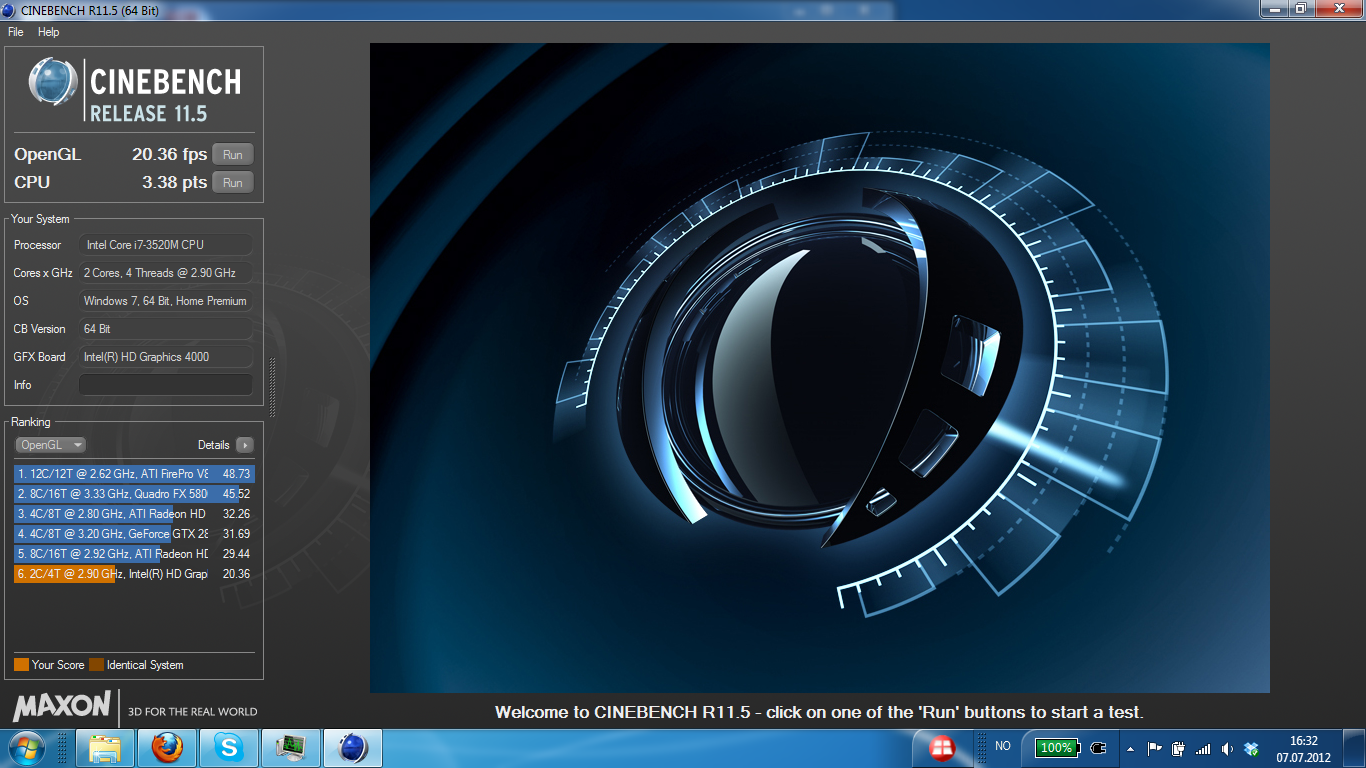Run the CPU benchmark test

[x=233, y=182]
